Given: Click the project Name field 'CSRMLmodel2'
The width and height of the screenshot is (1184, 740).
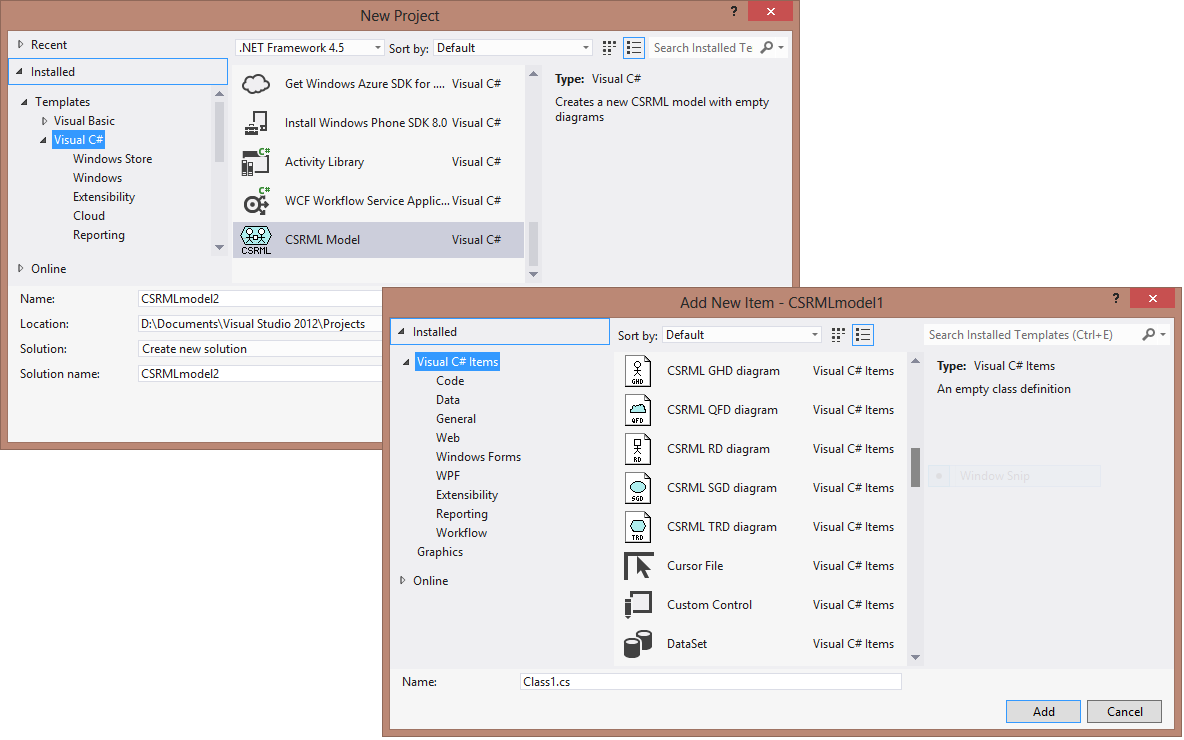Looking at the screenshot, I should tap(261, 299).
